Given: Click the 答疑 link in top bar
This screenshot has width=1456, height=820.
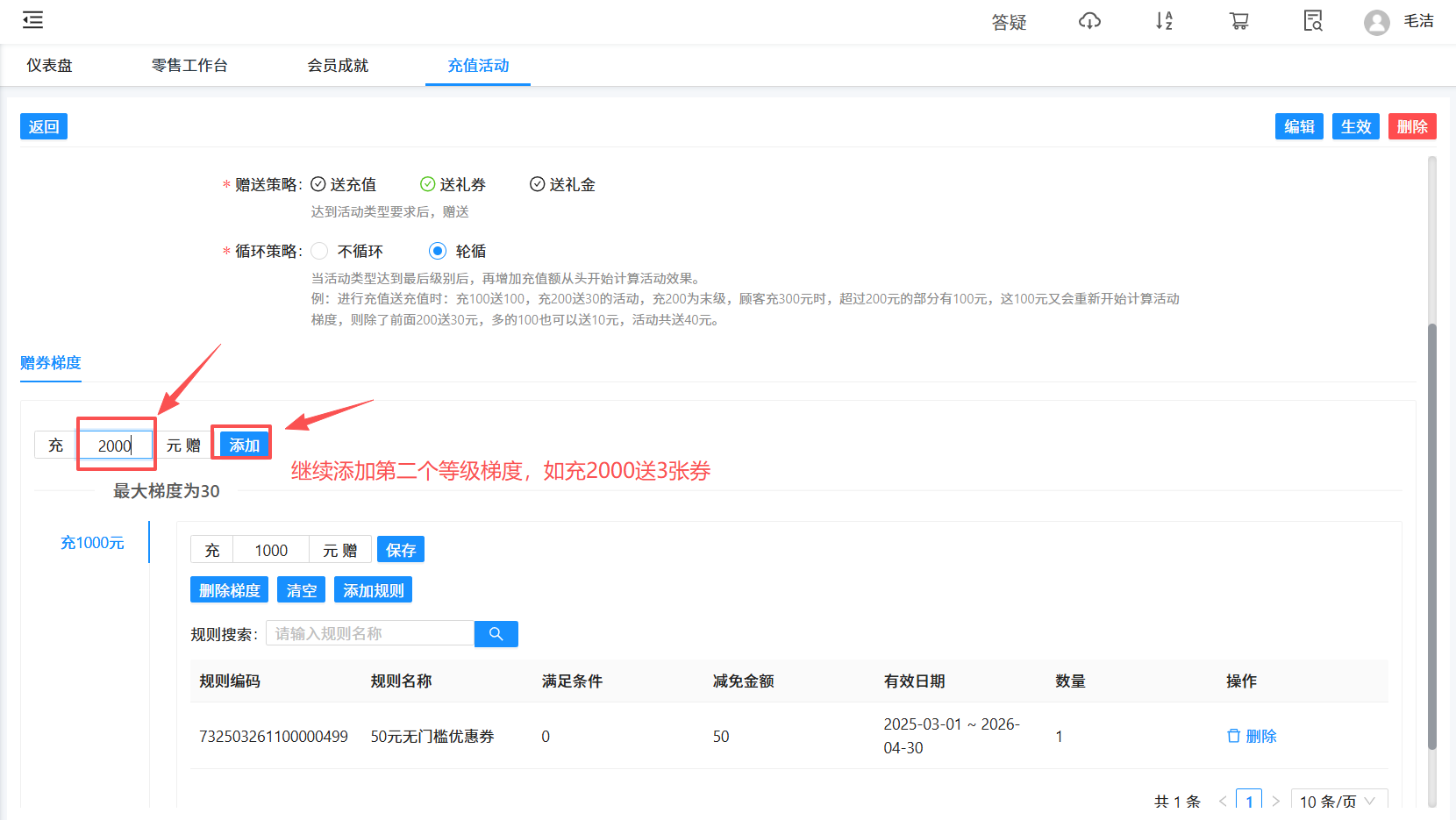Looking at the screenshot, I should point(1009,23).
